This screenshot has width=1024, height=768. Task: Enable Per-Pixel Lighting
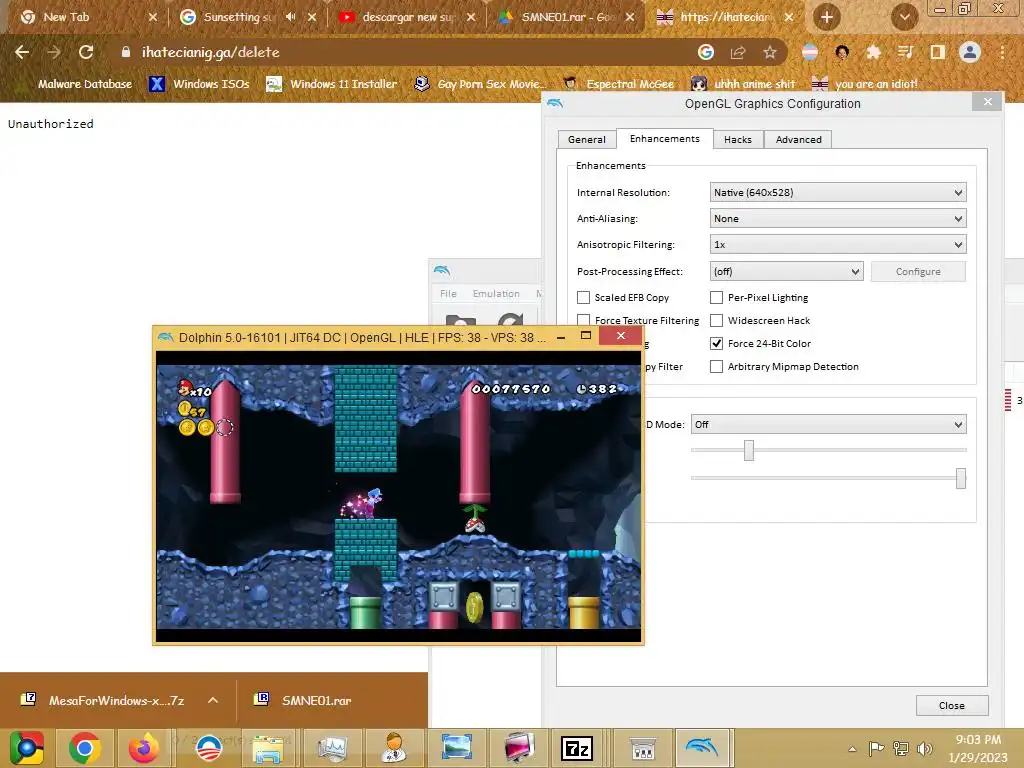click(x=716, y=298)
